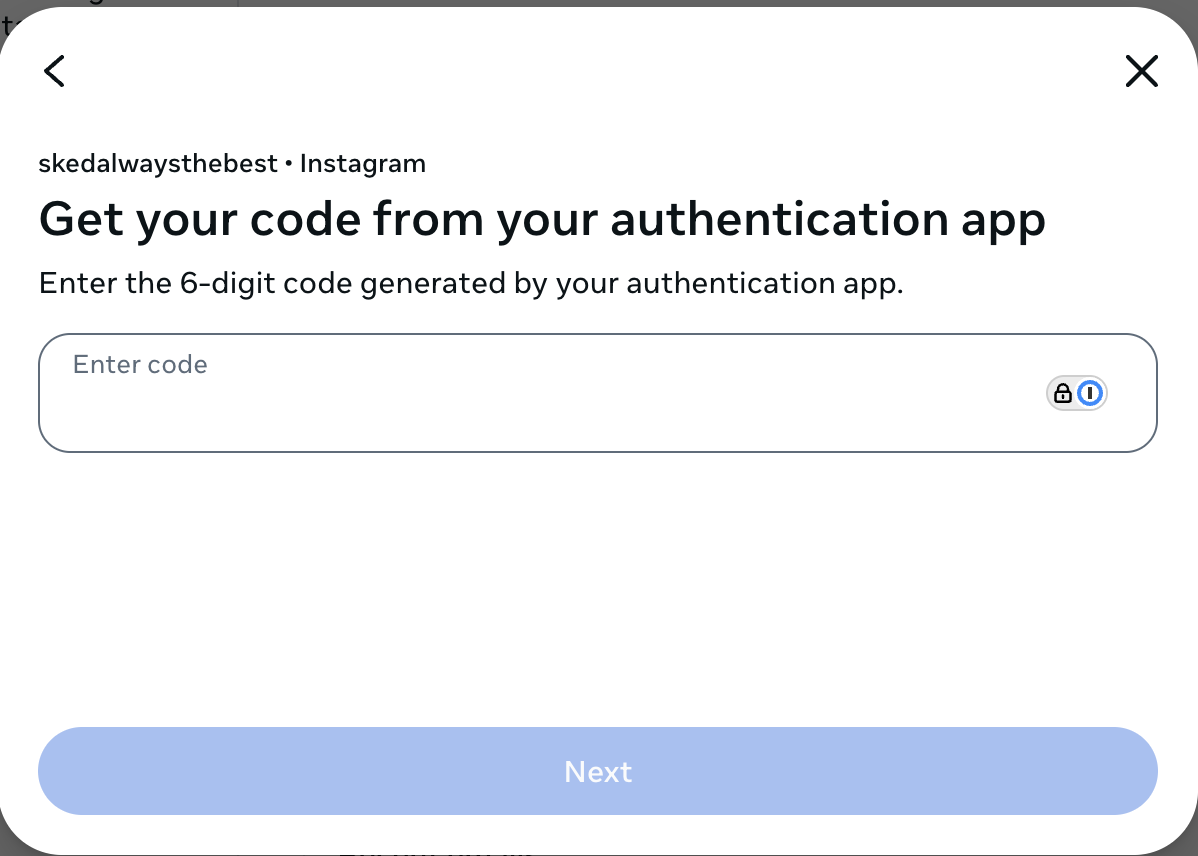Image resolution: width=1198 pixels, height=856 pixels.
Task: Click the word Instagram next to the username
Action: coord(363,164)
